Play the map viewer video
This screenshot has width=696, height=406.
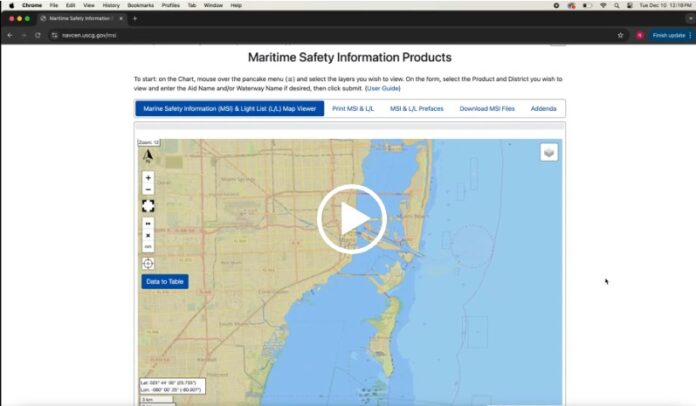(x=351, y=218)
